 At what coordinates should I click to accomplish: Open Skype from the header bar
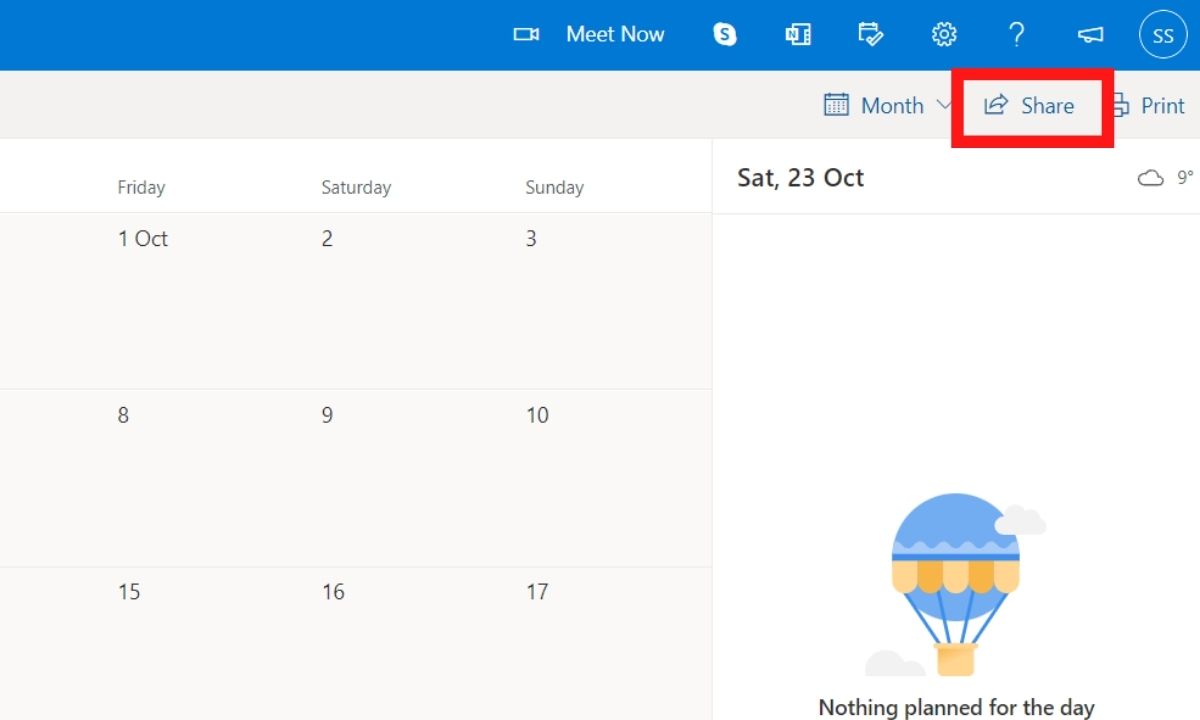click(725, 35)
